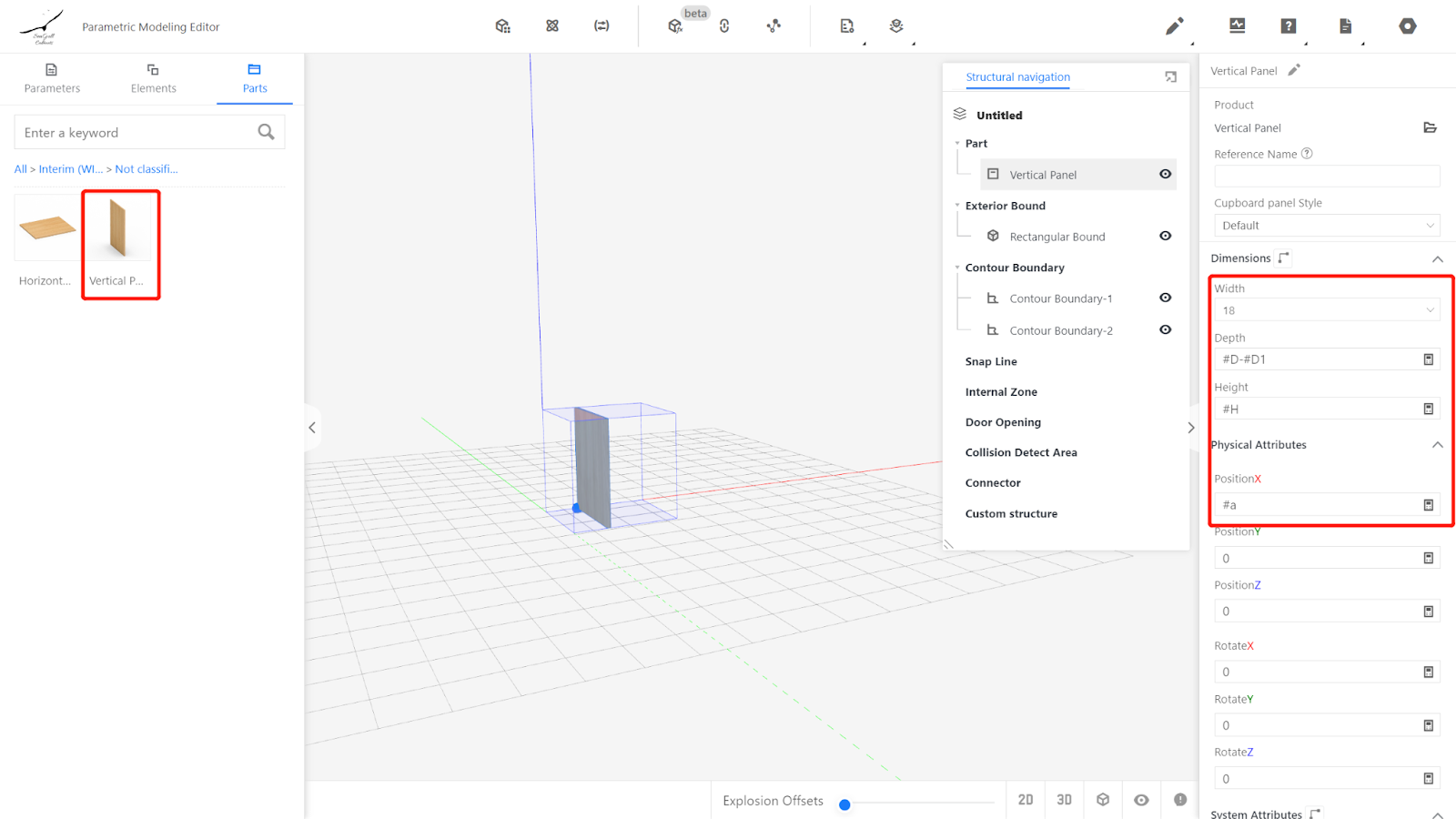Toggle Contour Boundary-2 eye icon
1456x819 pixels.
(1165, 329)
